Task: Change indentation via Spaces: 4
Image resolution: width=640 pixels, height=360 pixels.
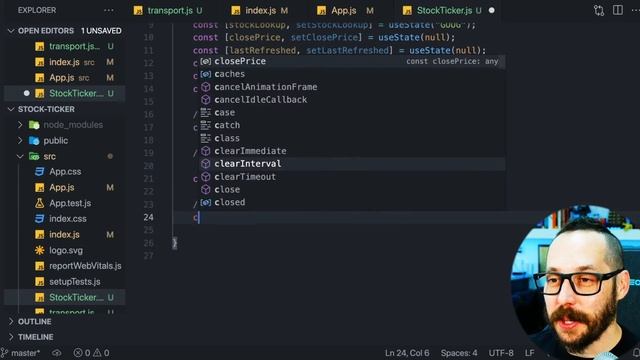Action: (459, 353)
